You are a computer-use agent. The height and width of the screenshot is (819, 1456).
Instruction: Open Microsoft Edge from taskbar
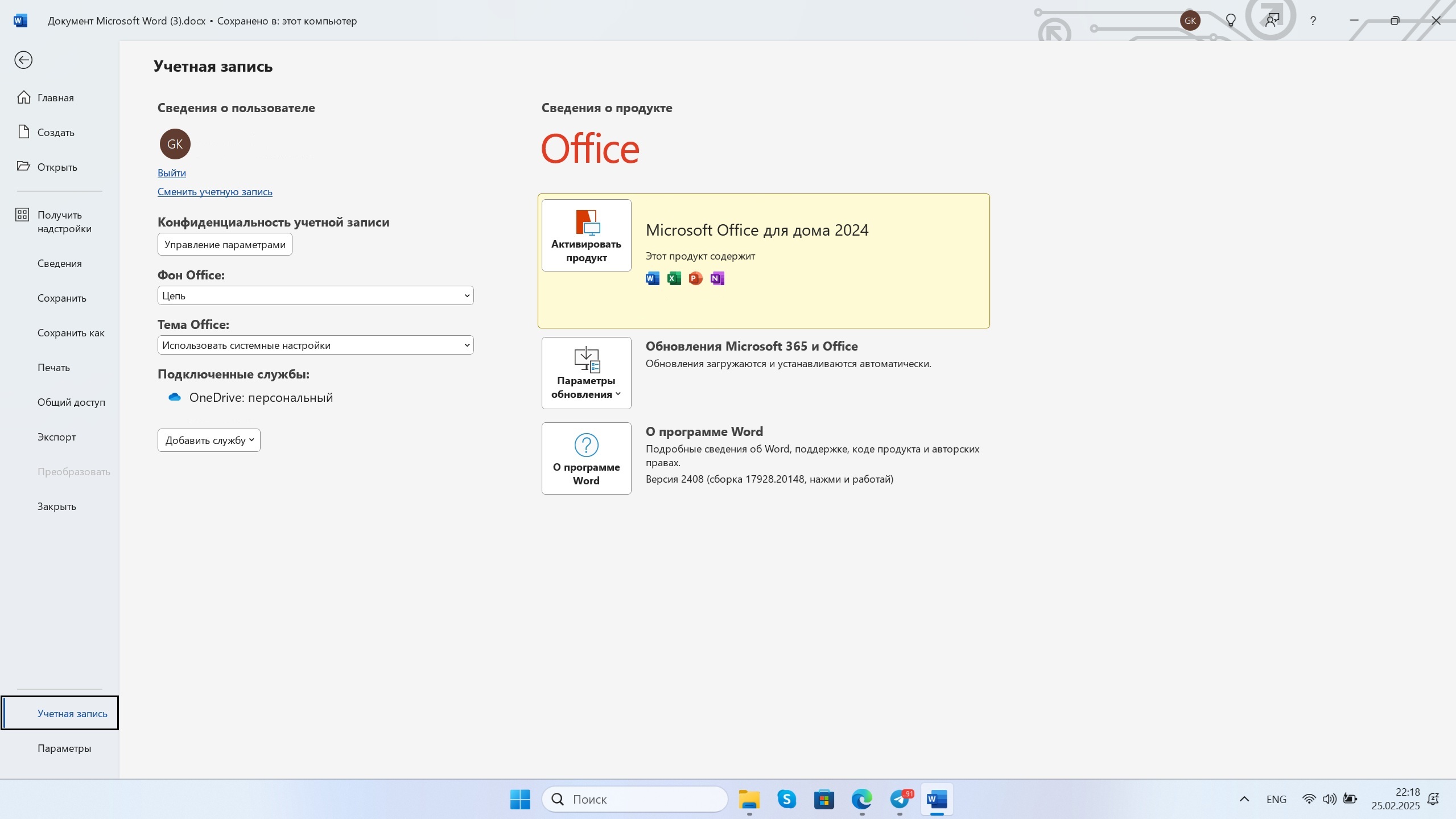point(861,799)
